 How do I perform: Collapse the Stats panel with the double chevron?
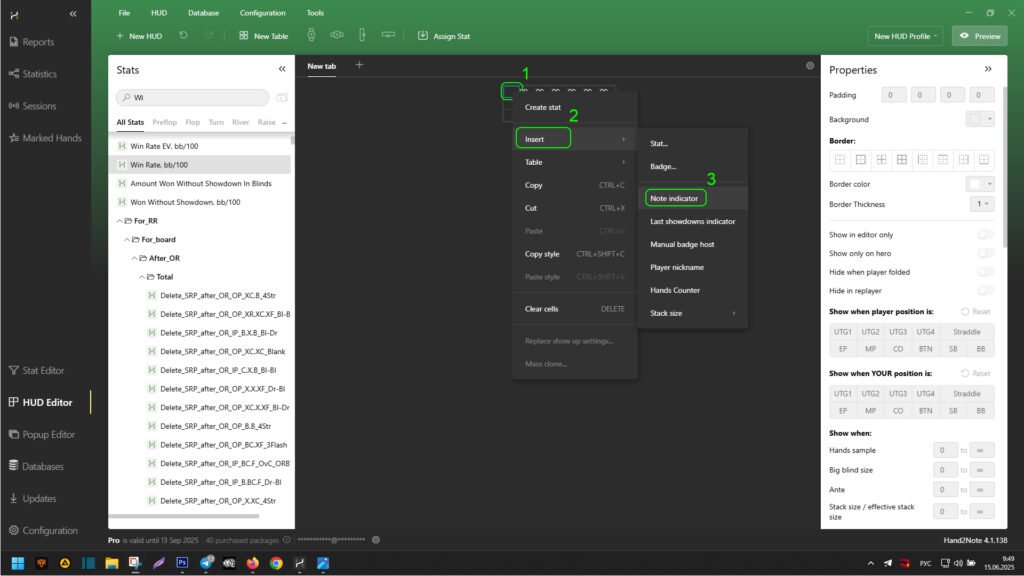tap(282, 70)
